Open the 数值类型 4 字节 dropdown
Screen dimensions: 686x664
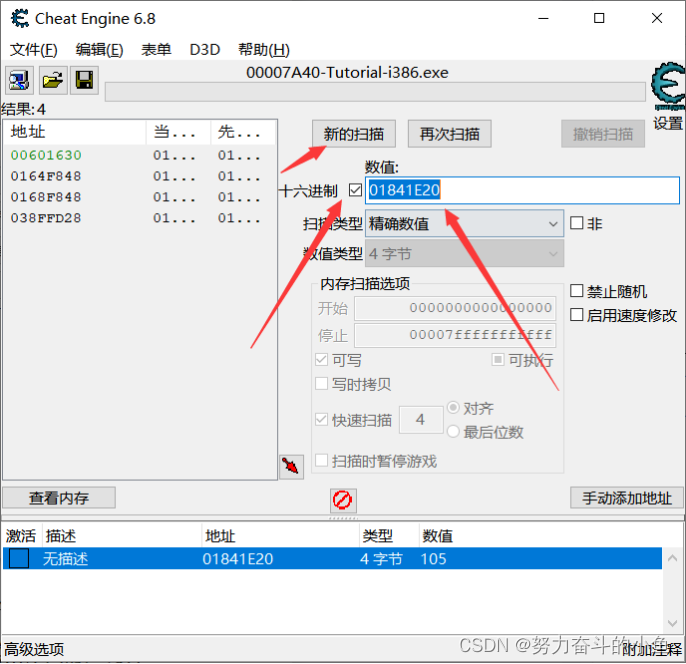[464, 254]
